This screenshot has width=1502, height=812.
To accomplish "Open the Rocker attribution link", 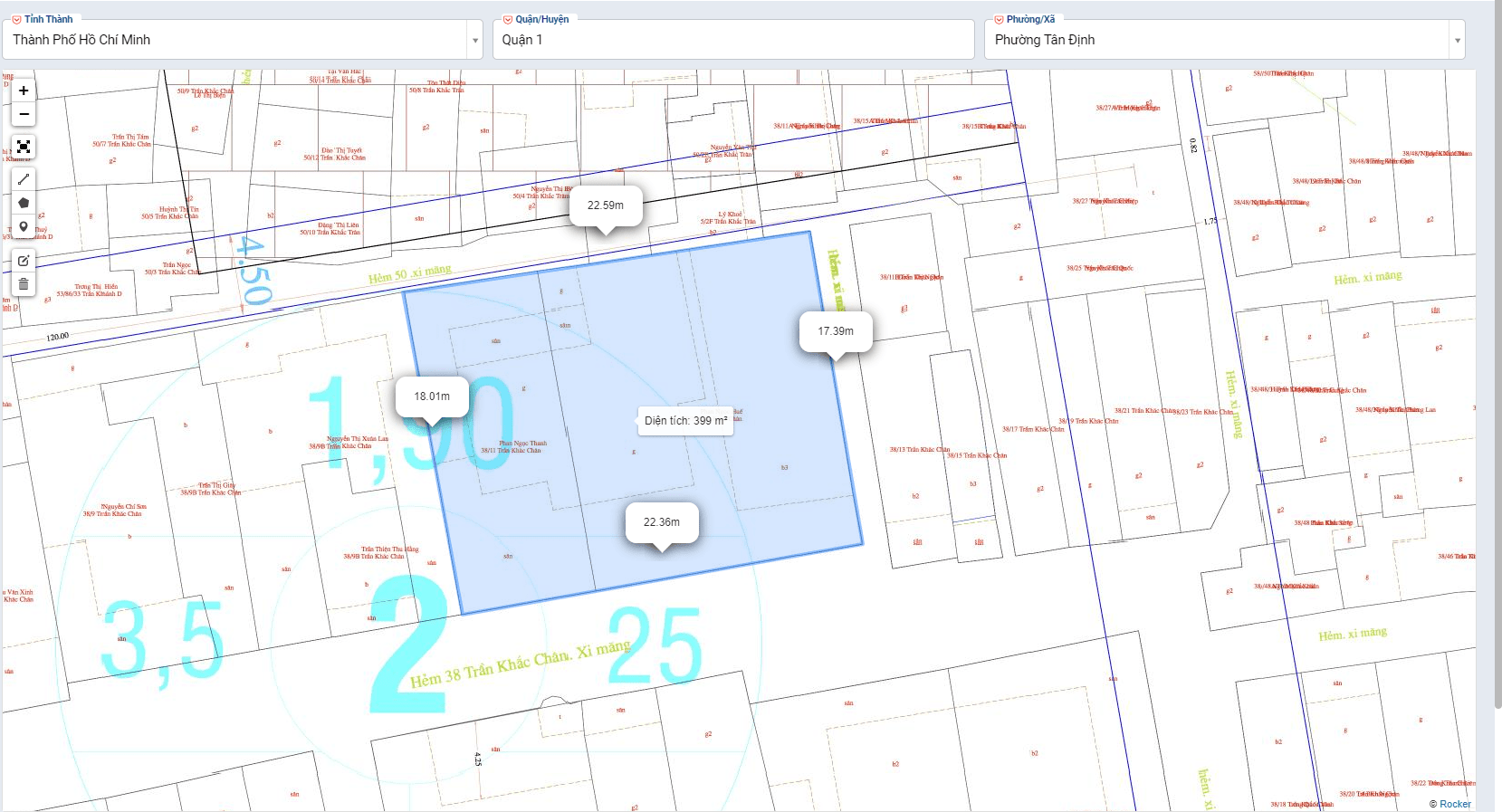I will [1455, 804].
